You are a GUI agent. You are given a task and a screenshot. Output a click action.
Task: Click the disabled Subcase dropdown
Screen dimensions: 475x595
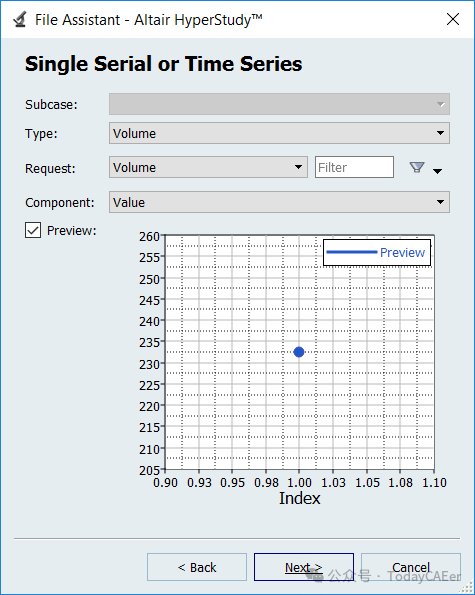[279, 104]
